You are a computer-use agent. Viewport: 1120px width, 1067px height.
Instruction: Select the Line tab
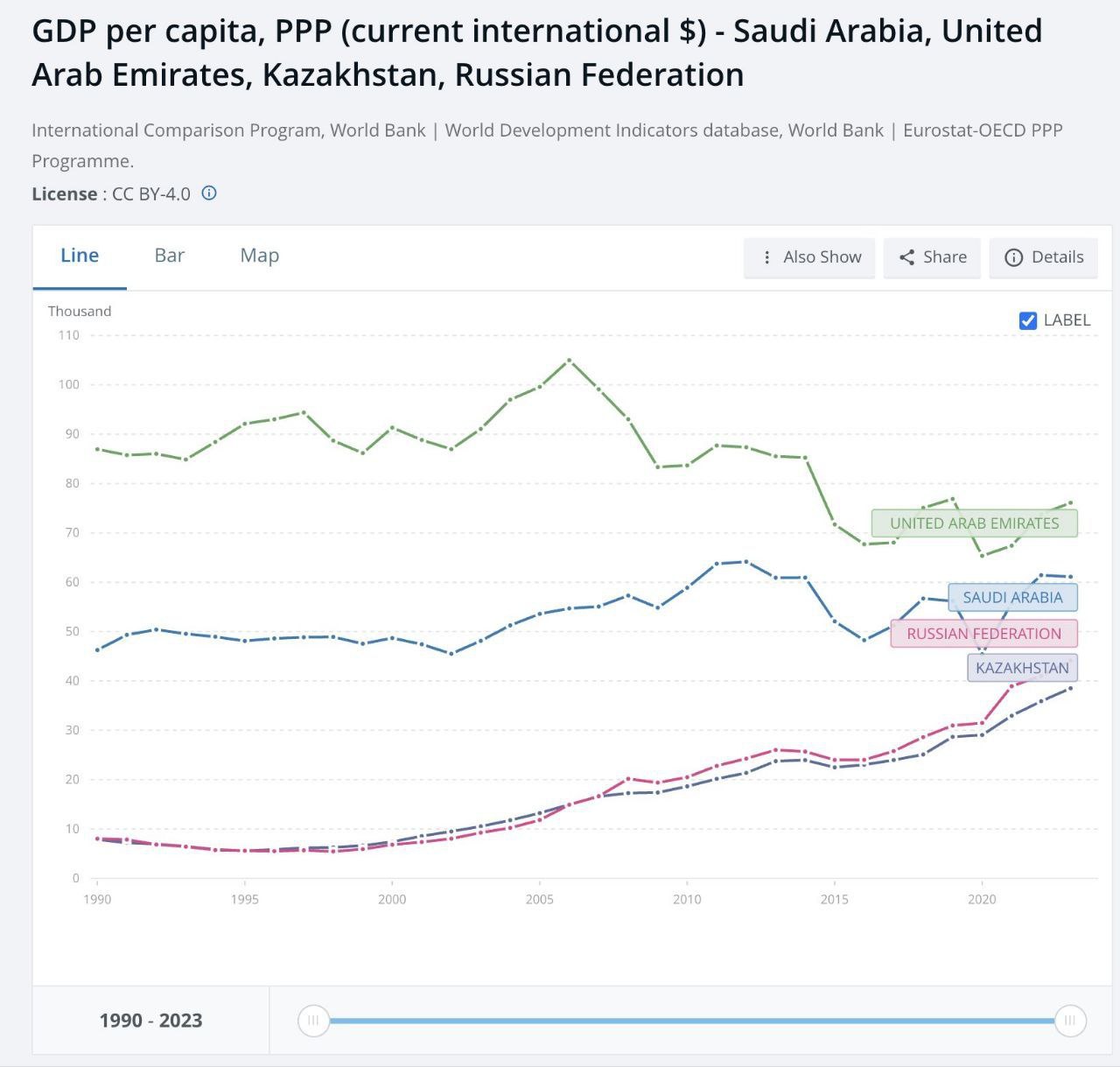point(80,256)
